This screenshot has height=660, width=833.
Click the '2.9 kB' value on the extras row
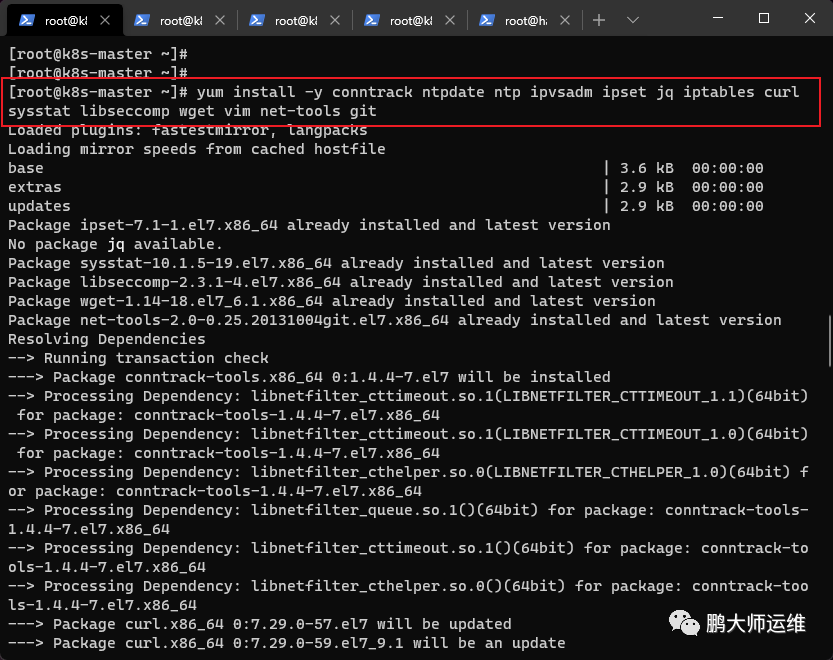[x=647, y=187]
